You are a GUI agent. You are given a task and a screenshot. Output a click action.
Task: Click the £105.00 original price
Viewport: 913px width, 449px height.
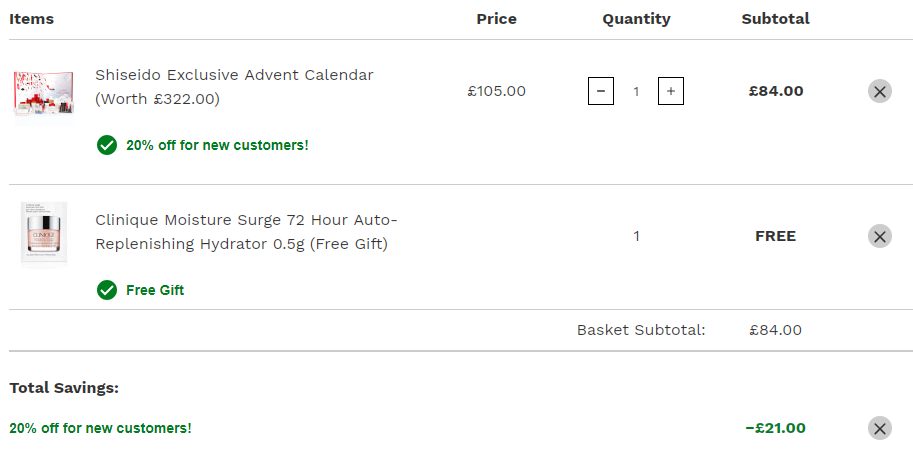pyautogui.click(x=496, y=91)
